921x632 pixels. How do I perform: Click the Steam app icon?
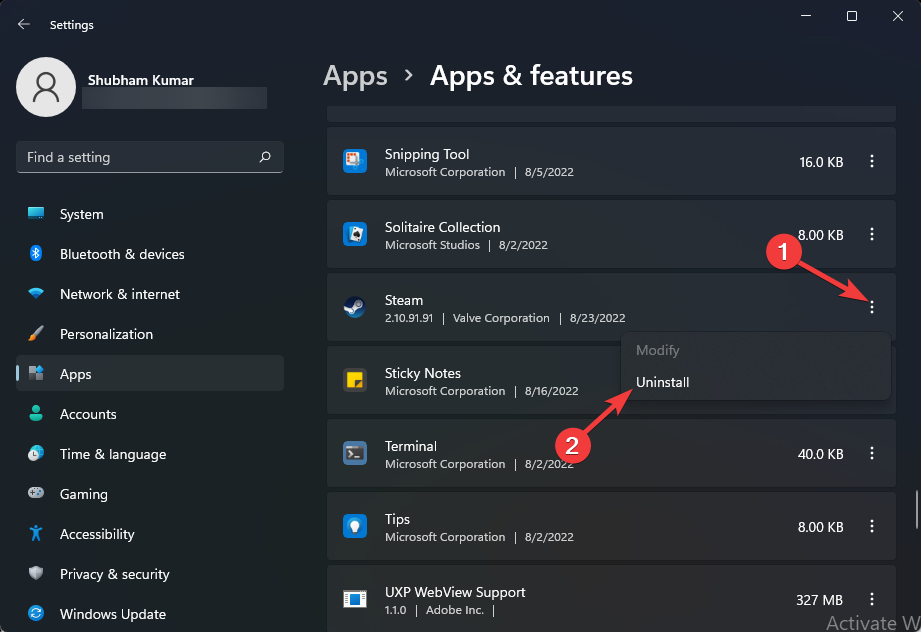(x=355, y=307)
